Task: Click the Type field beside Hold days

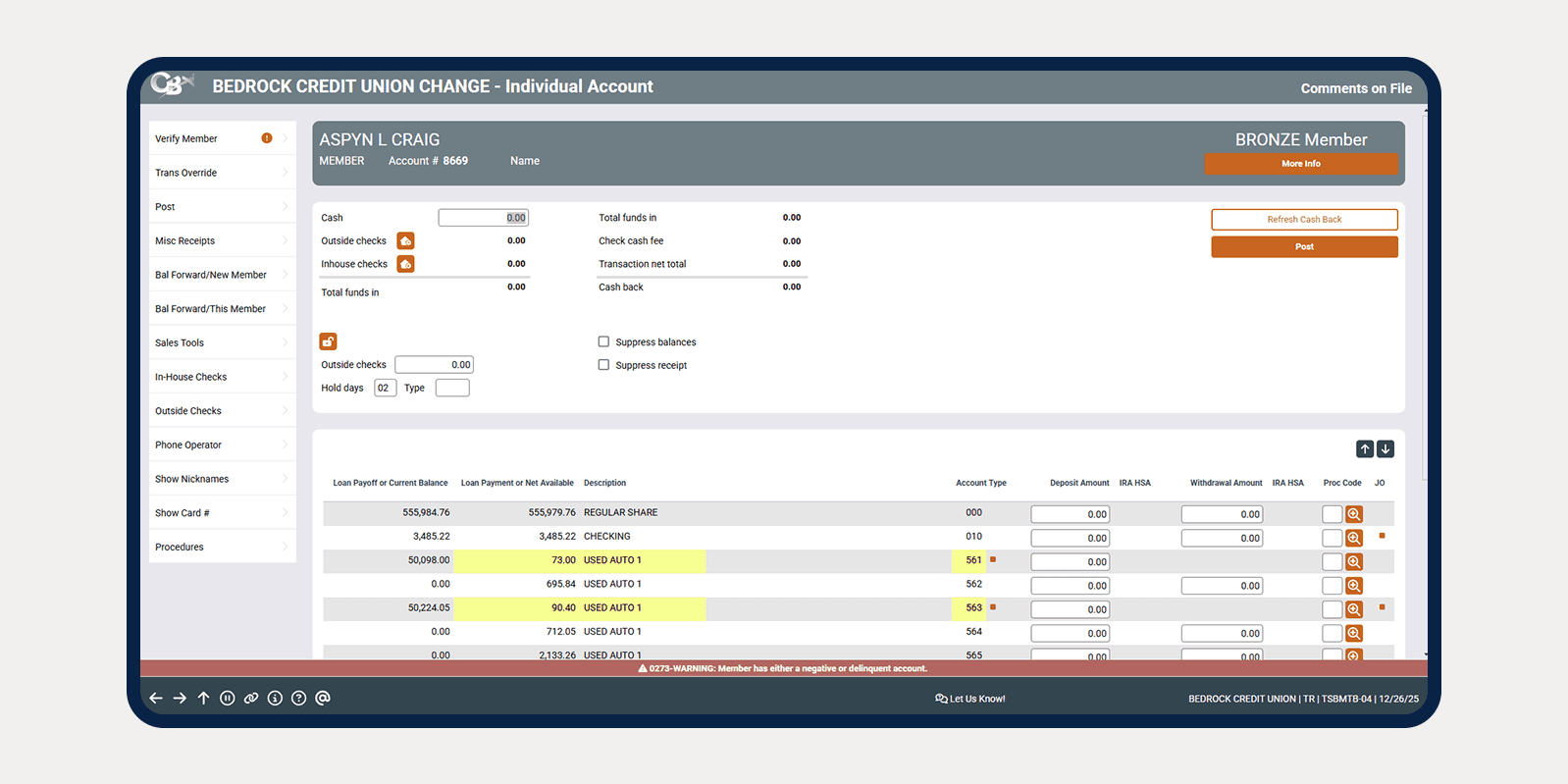Action: (x=452, y=388)
